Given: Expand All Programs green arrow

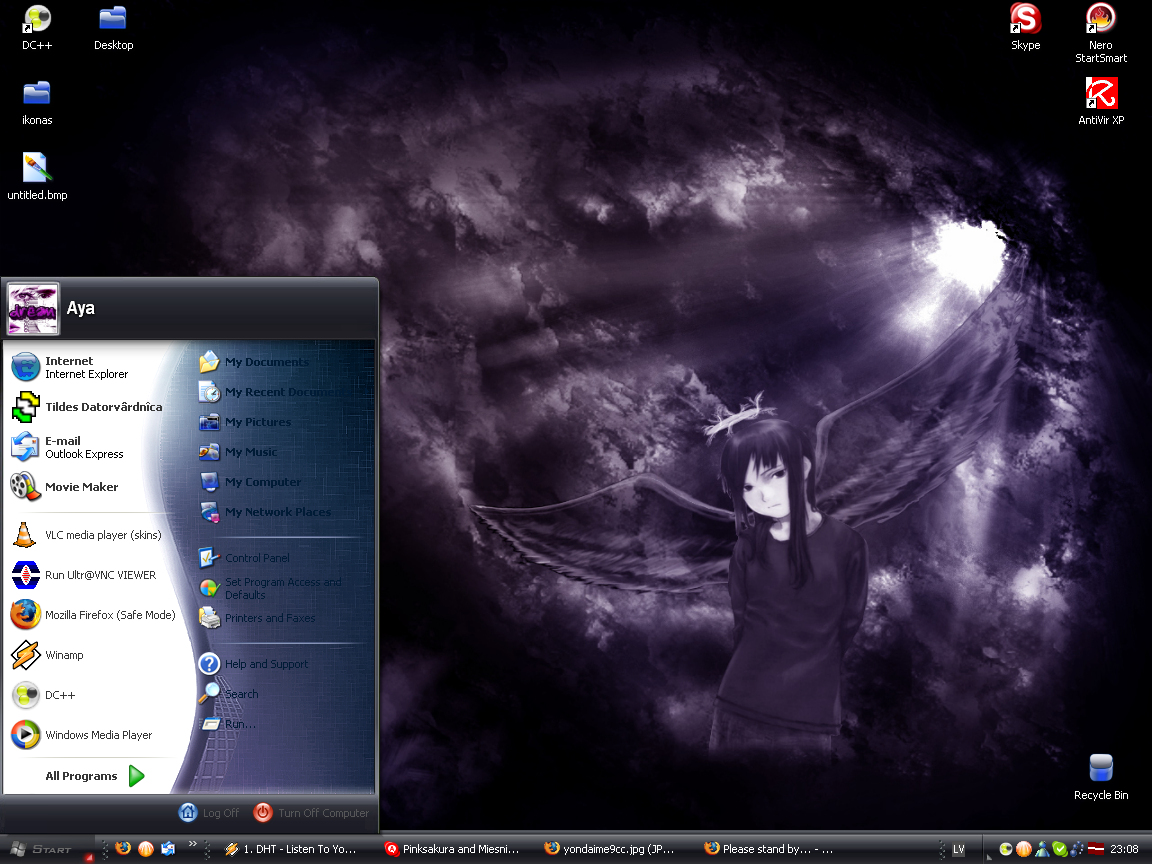Looking at the screenshot, I should 137,776.
